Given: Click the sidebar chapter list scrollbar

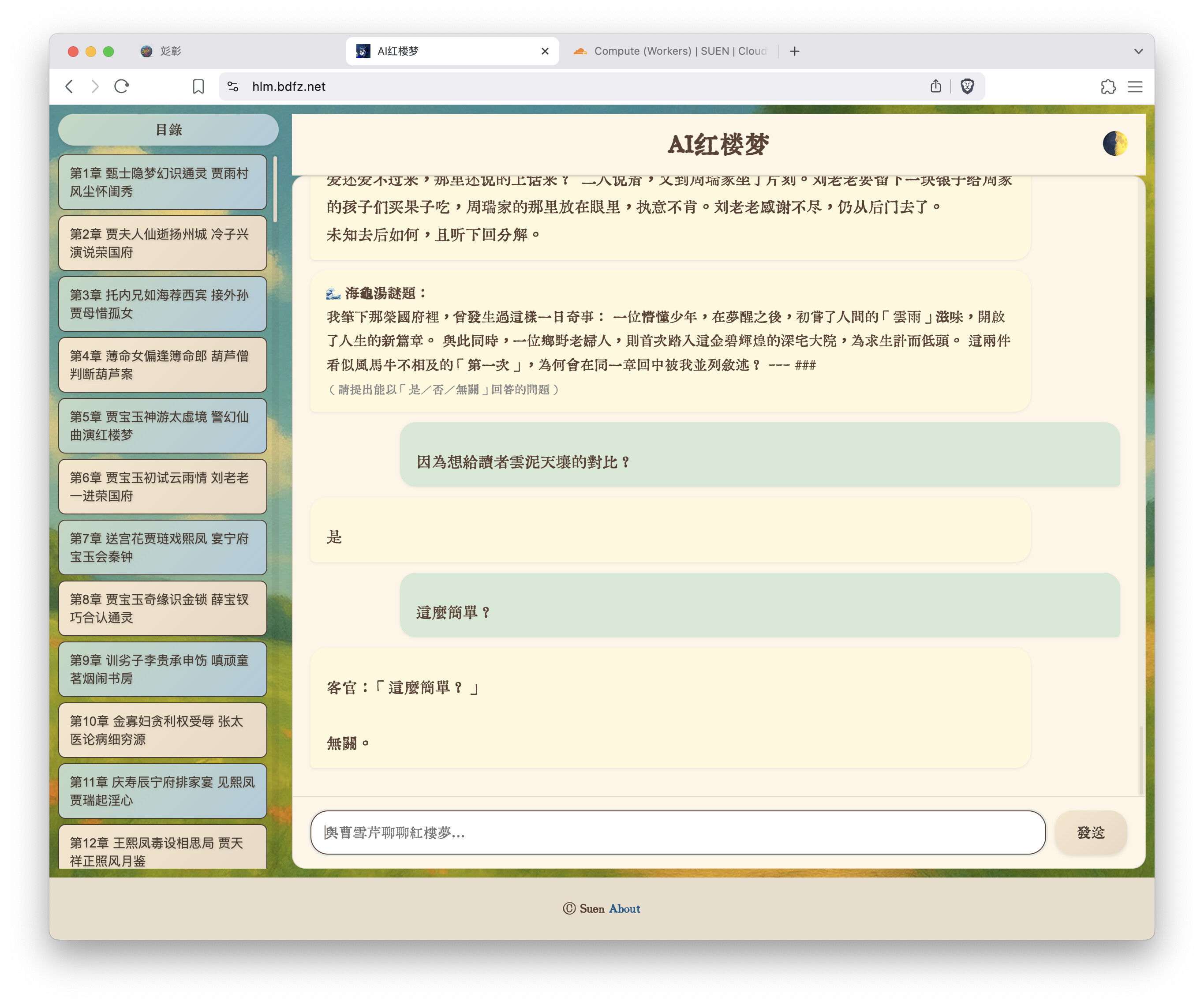Looking at the screenshot, I should coord(275,189).
